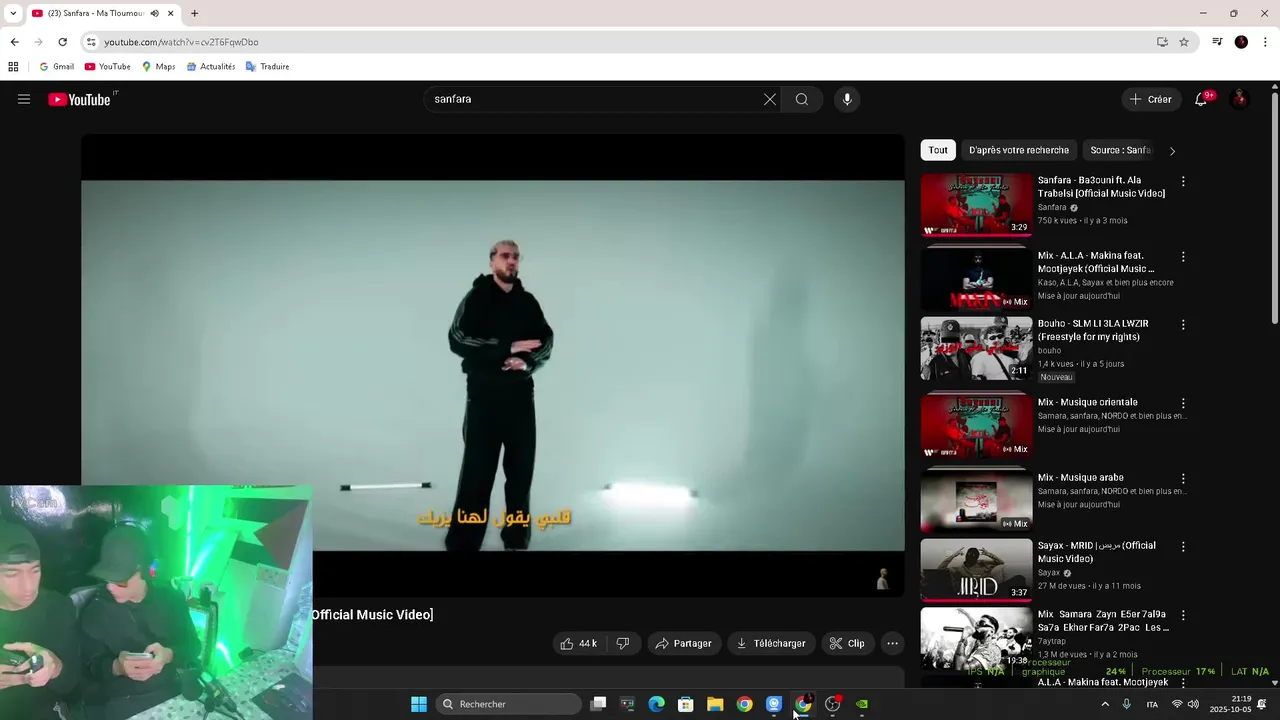Show hidden system tray icons
Viewport: 1280px width, 720px height.
pos(1105,704)
